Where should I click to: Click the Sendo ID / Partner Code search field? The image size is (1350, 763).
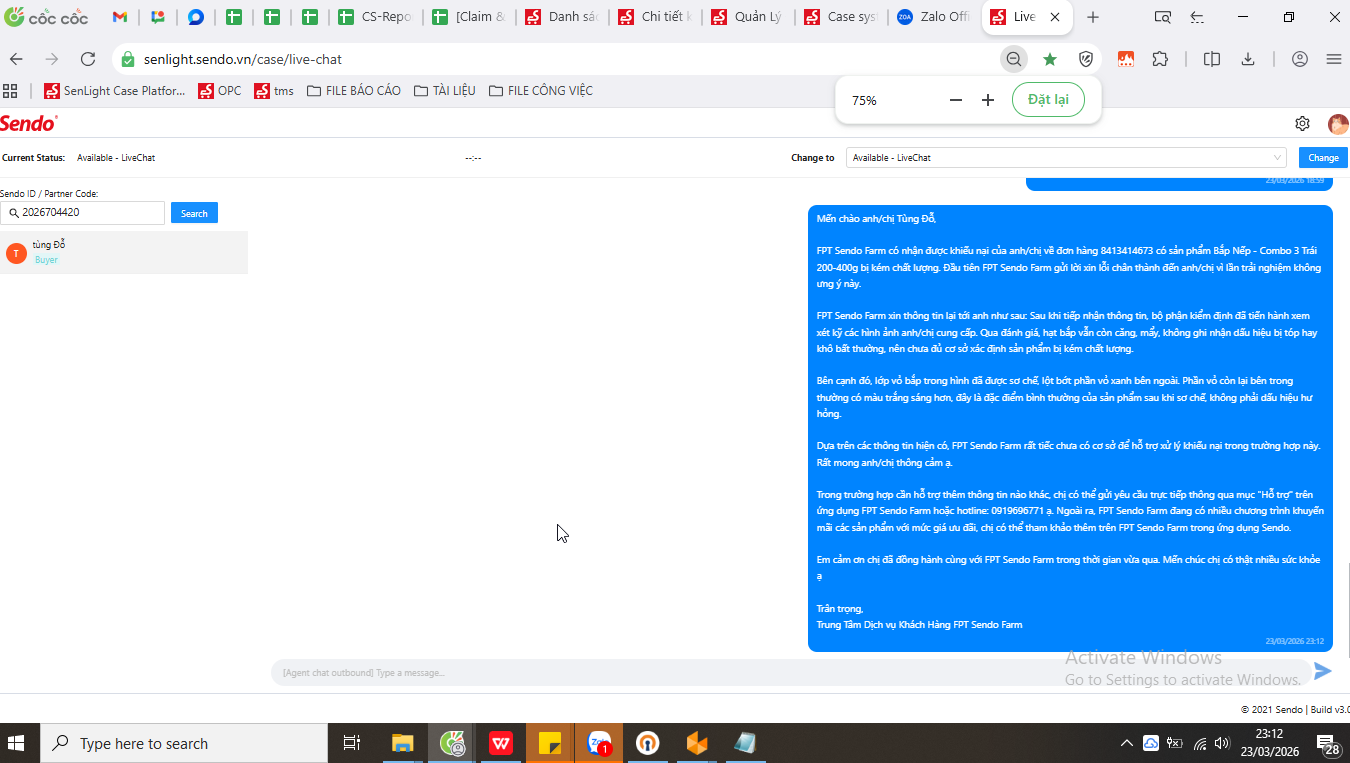(x=83, y=213)
